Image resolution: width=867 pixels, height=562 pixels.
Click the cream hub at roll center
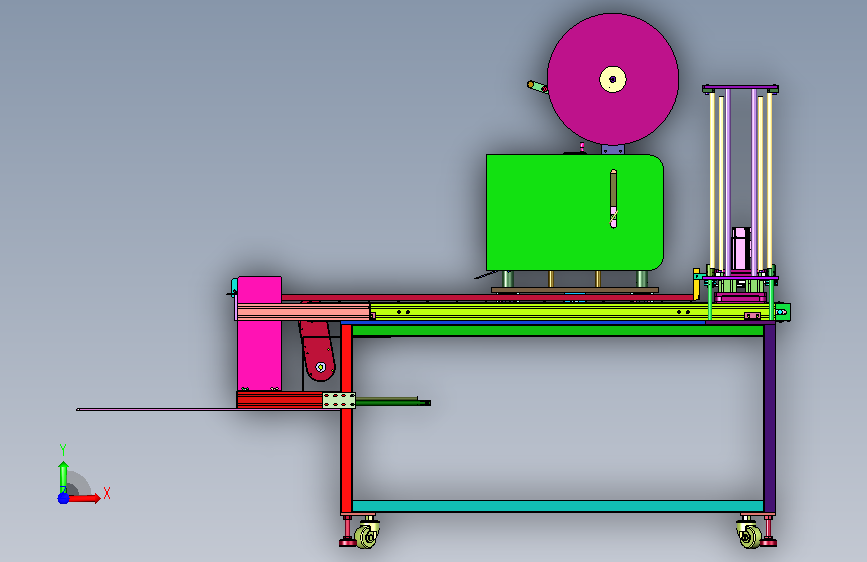(x=613, y=79)
